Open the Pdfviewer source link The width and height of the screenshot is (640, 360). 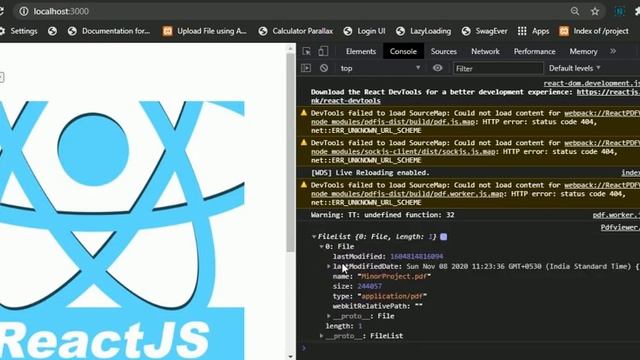point(620,228)
